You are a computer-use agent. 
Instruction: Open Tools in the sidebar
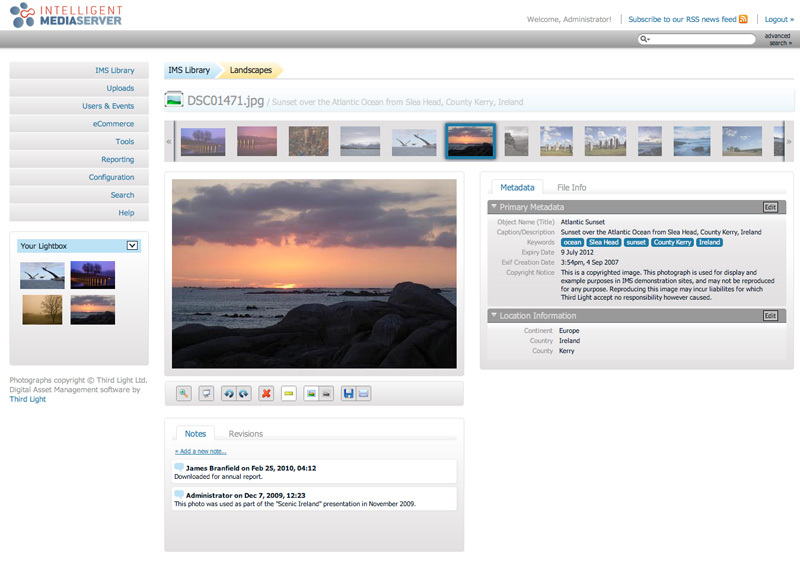click(x=79, y=141)
